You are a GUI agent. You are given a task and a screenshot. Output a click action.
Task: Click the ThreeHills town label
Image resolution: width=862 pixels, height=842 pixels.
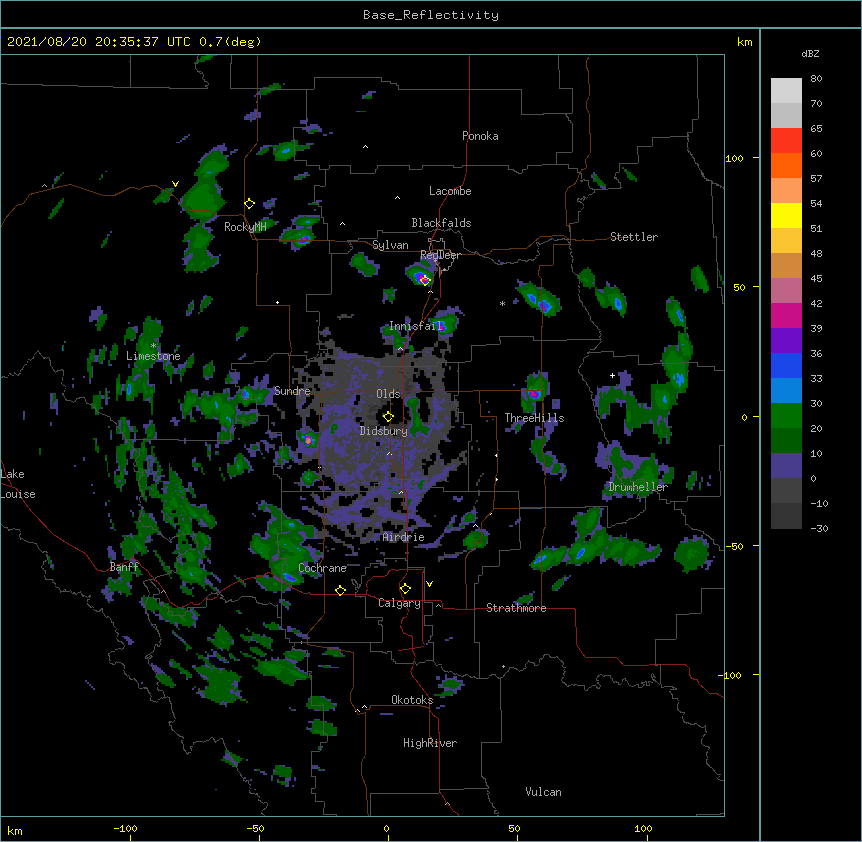(534, 418)
